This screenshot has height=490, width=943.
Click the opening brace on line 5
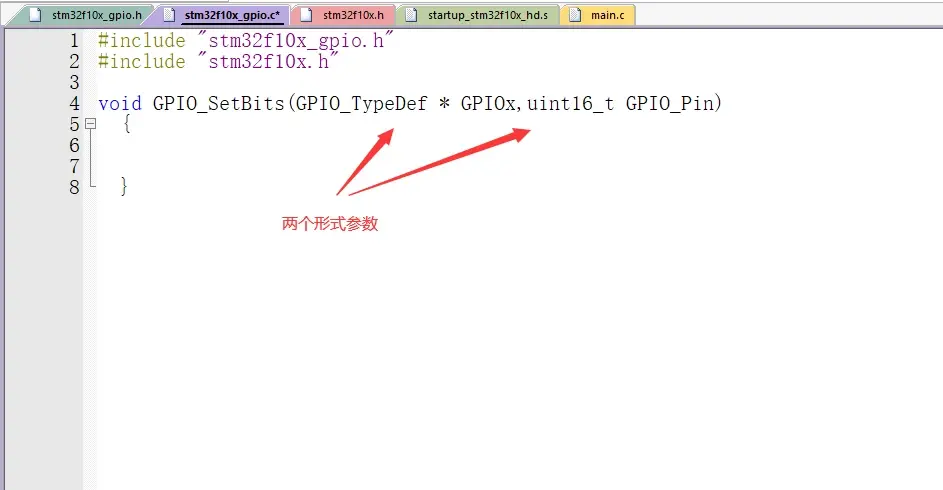pos(126,124)
